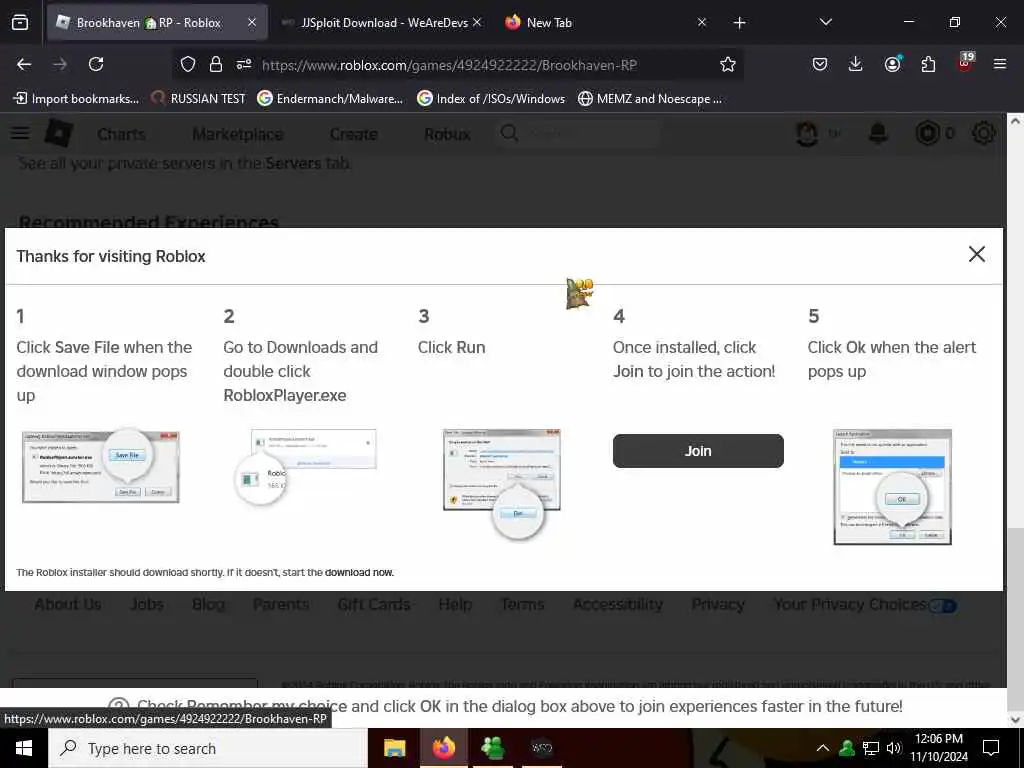Click the Robux balance icon

[927, 133]
